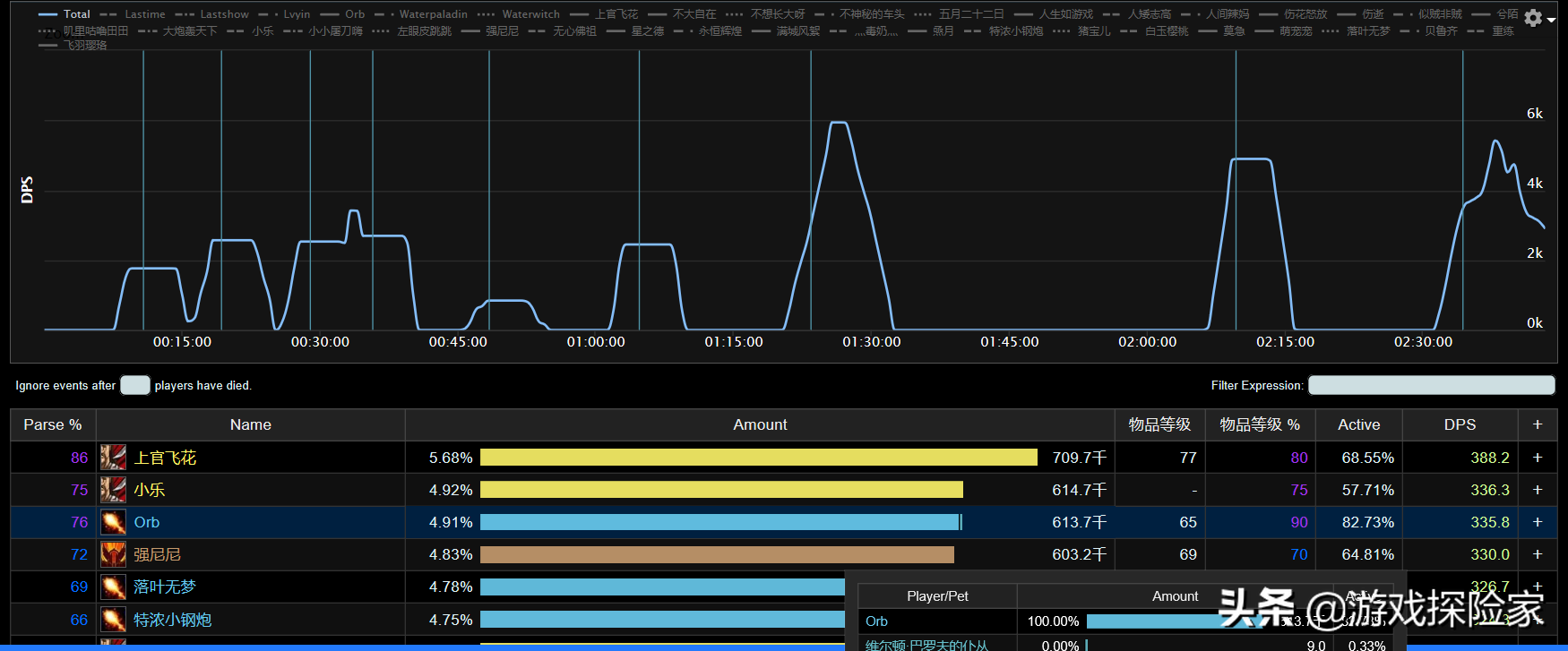
Task: Toggle the 不大自在 legend entry
Action: pyautogui.click(x=682, y=14)
